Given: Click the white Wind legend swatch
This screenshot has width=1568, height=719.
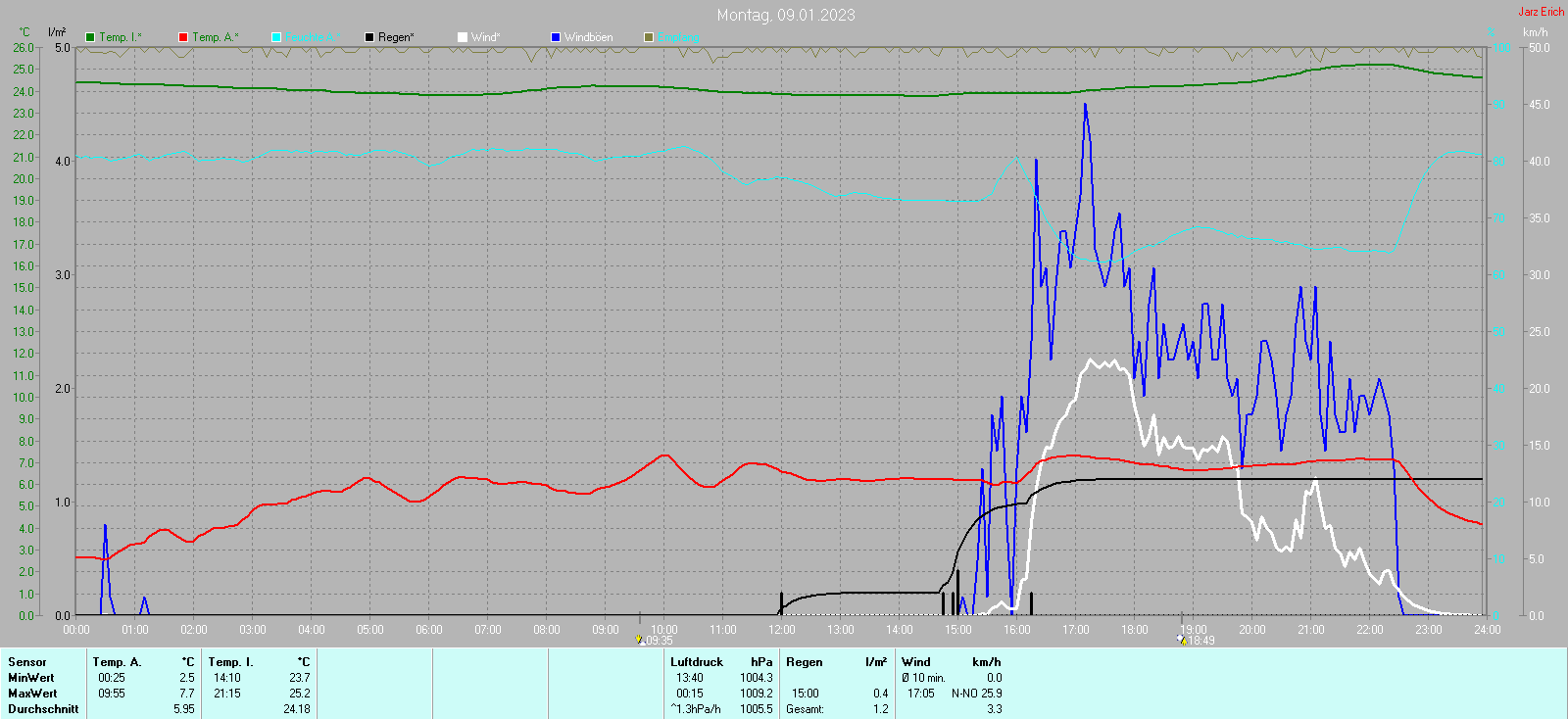Looking at the screenshot, I should point(463,37).
